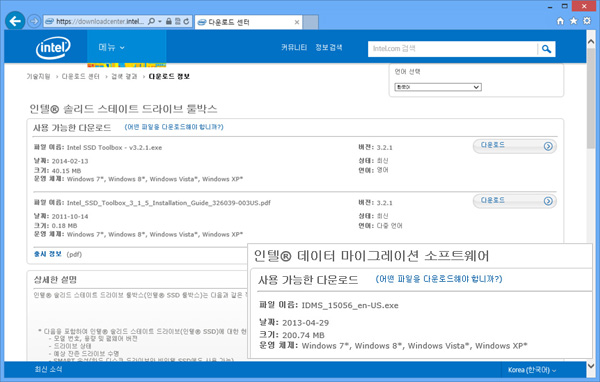
Task: Click the magnifier search button on Intel.com
Action: pos(546,49)
